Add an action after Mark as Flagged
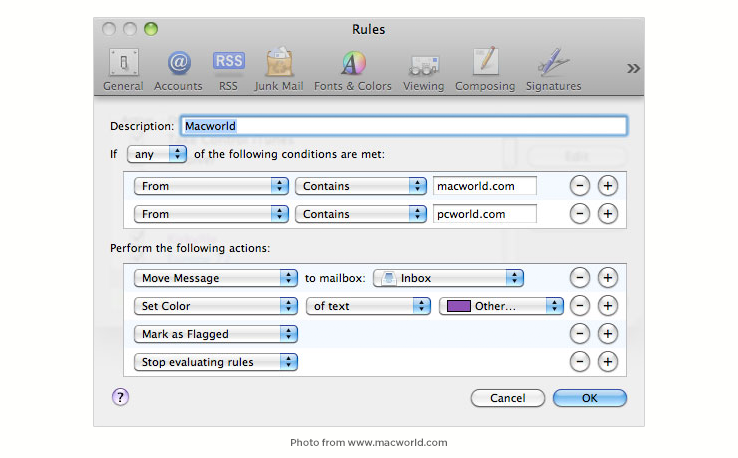The image size is (738, 458). click(608, 334)
